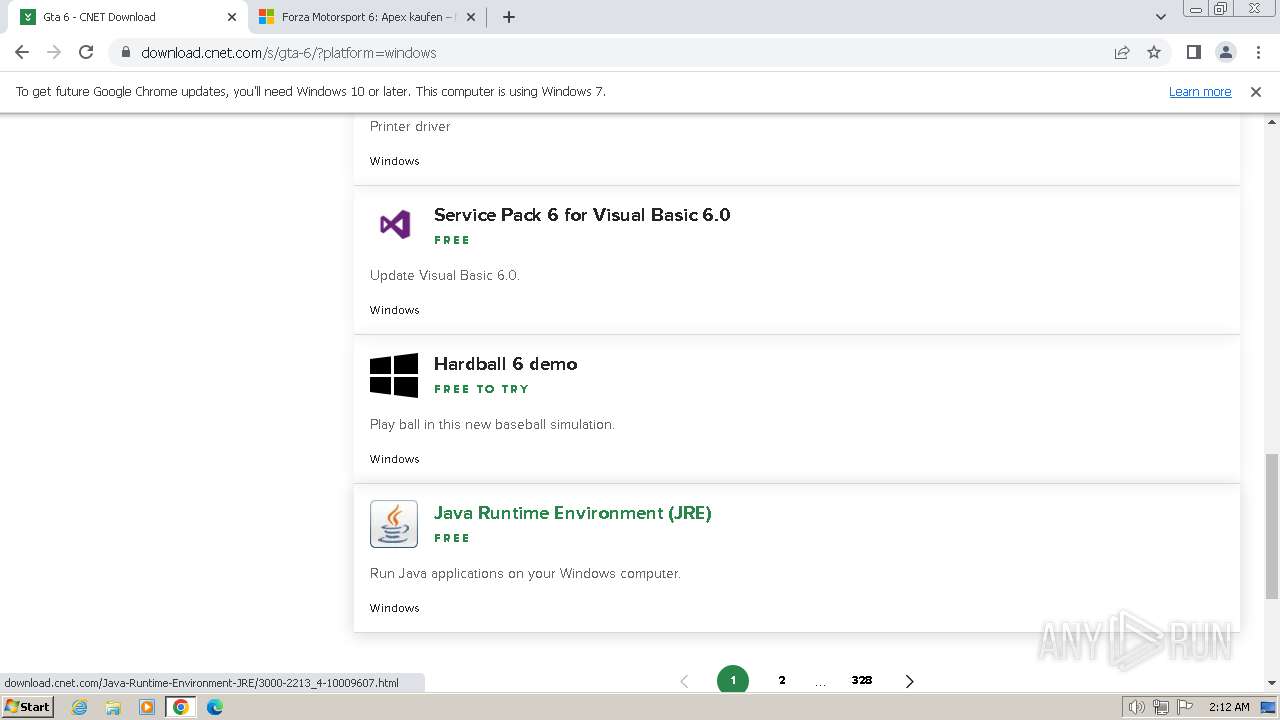
Task: Open File Explorer from the taskbar
Action: (113, 707)
